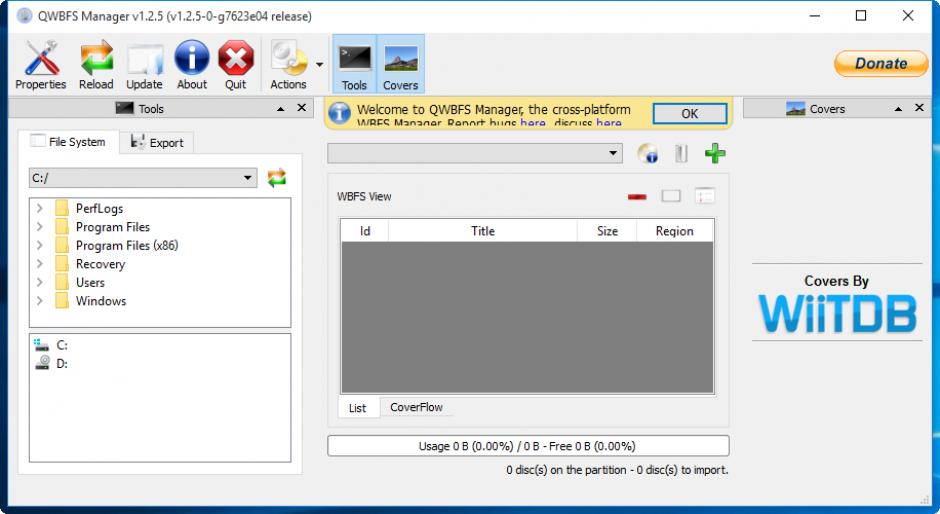
Task: Expand the Recovery folder
Action: [x=40, y=264]
